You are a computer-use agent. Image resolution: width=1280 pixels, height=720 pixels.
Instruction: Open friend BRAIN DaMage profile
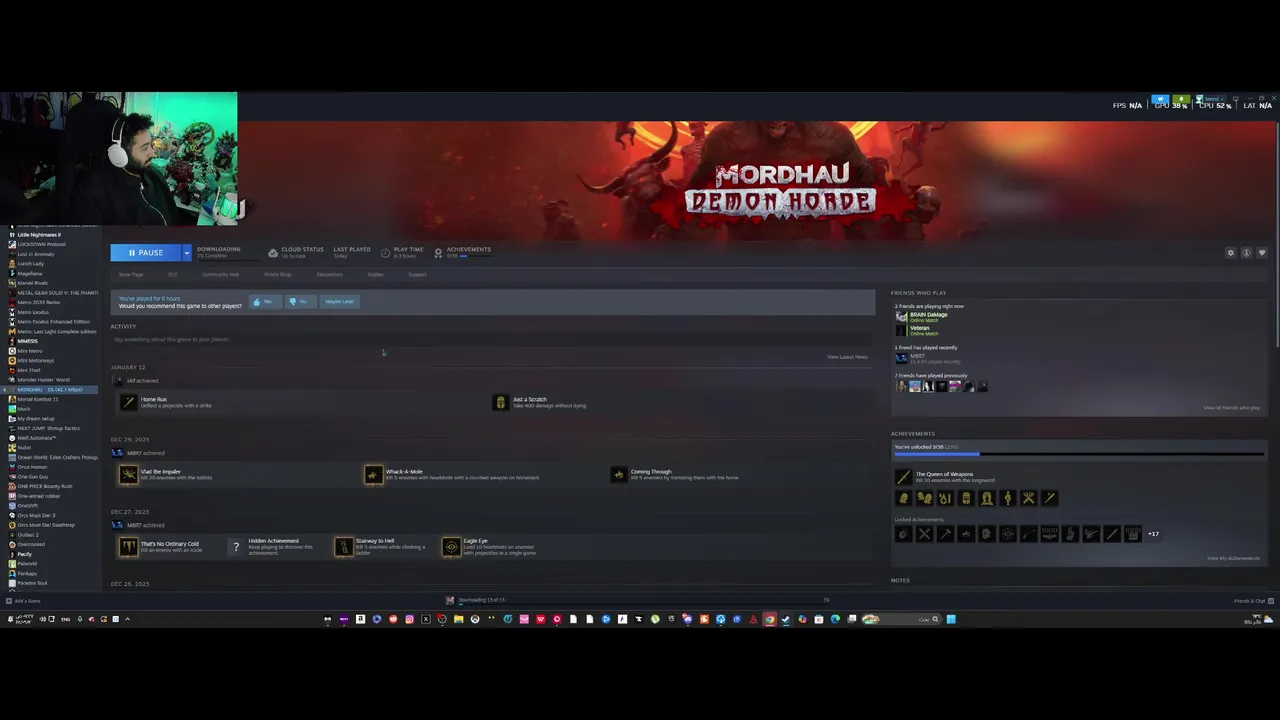coord(928,315)
